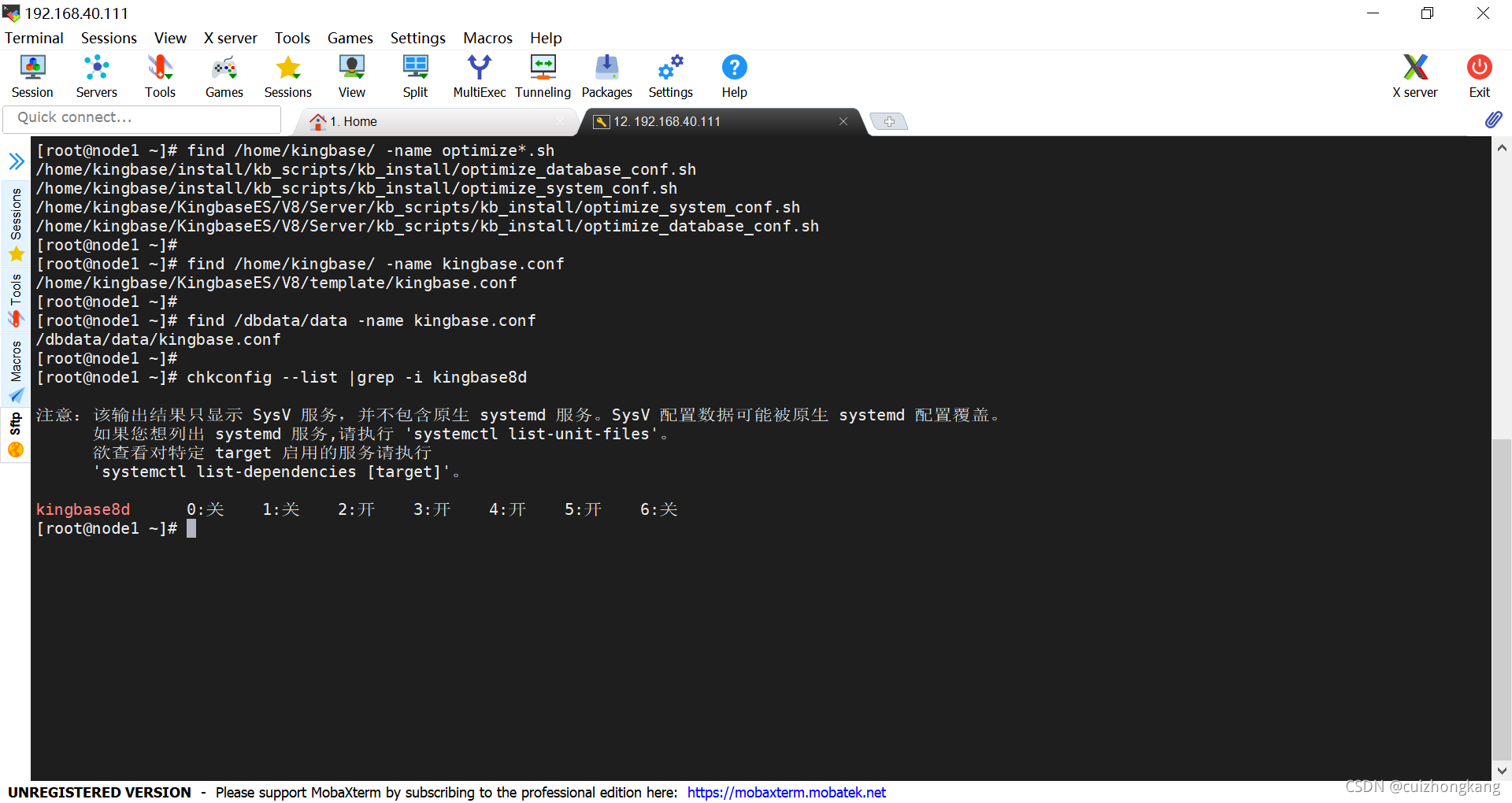Launch the Games toolbar icon
Screen dimensions: 1512x803
pyautogui.click(x=224, y=76)
